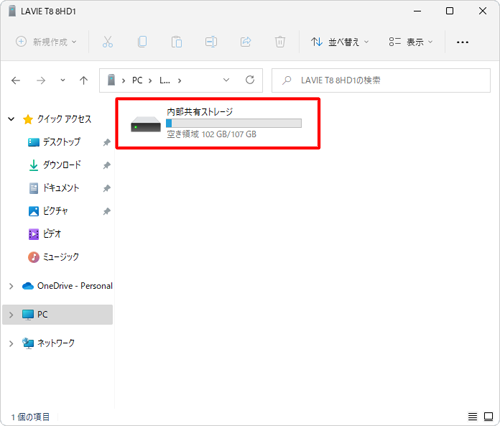Expand the ネットワーク node

11,343
